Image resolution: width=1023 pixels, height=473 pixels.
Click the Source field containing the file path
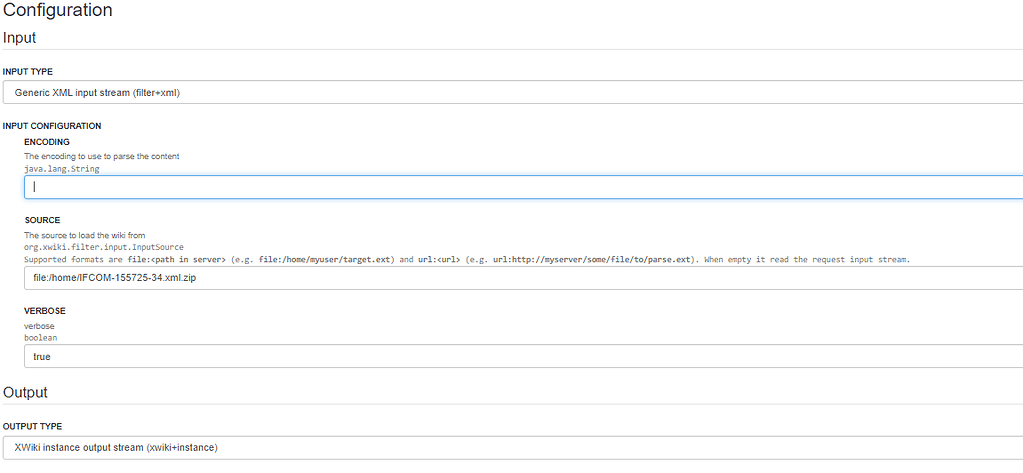(523, 278)
